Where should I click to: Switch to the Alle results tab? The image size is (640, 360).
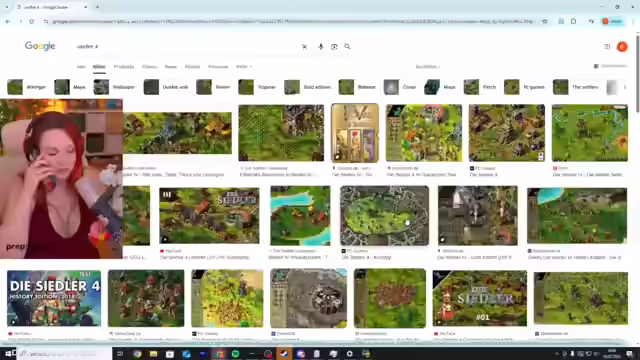click(x=81, y=67)
